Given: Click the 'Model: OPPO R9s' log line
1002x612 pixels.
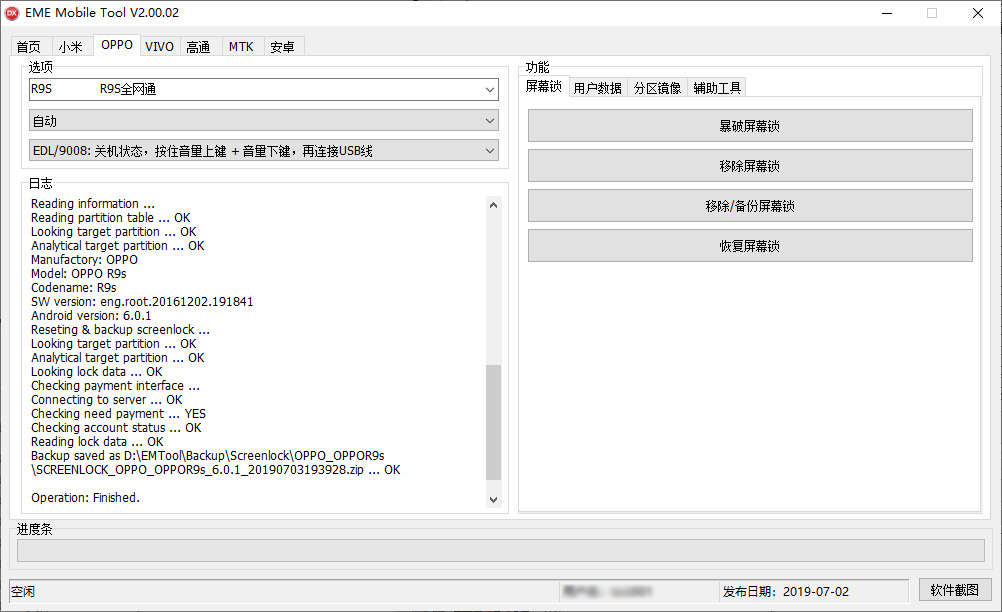Looking at the screenshot, I should 79,273.
